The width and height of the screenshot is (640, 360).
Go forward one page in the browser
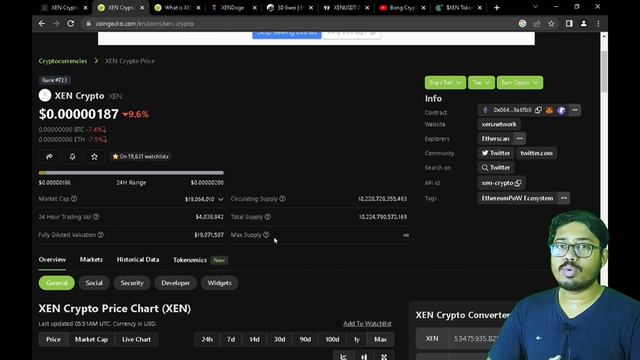click(56, 24)
